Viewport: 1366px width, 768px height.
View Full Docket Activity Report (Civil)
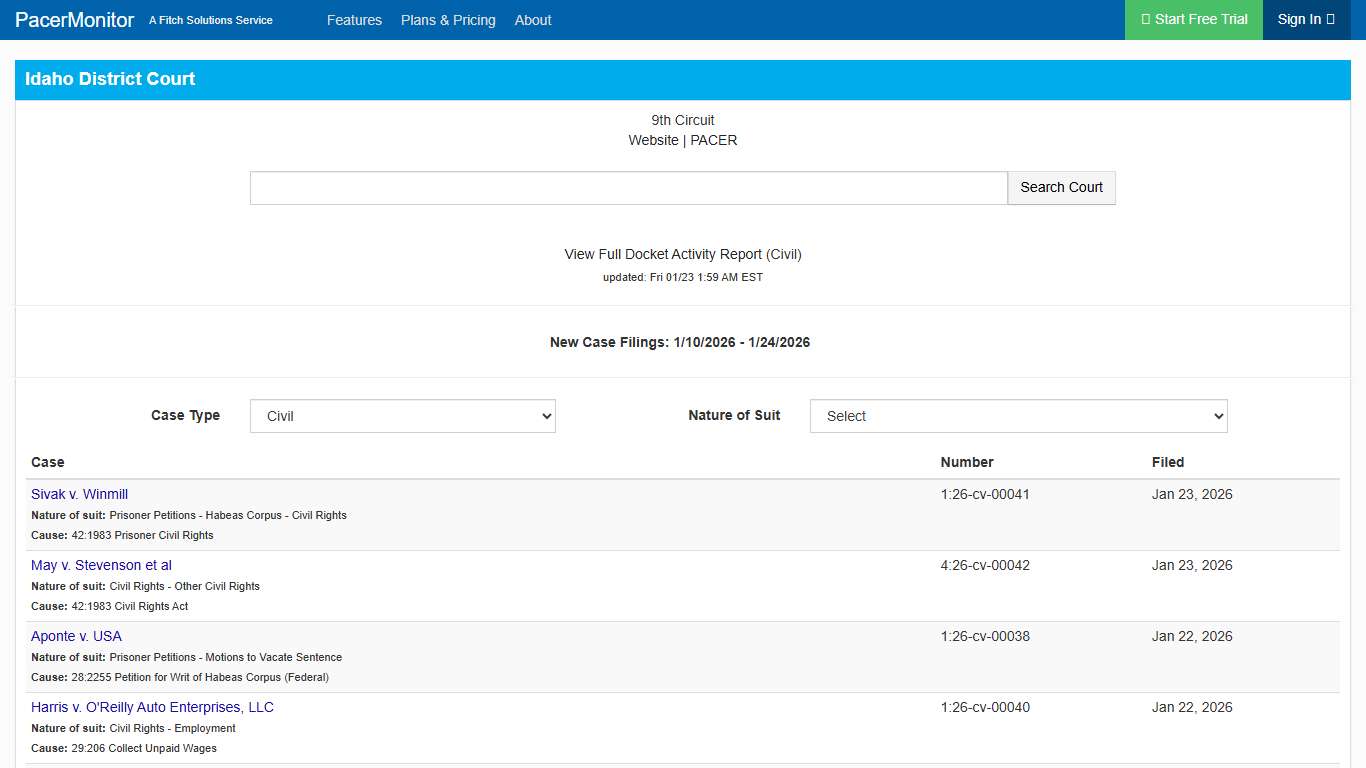(683, 254)
